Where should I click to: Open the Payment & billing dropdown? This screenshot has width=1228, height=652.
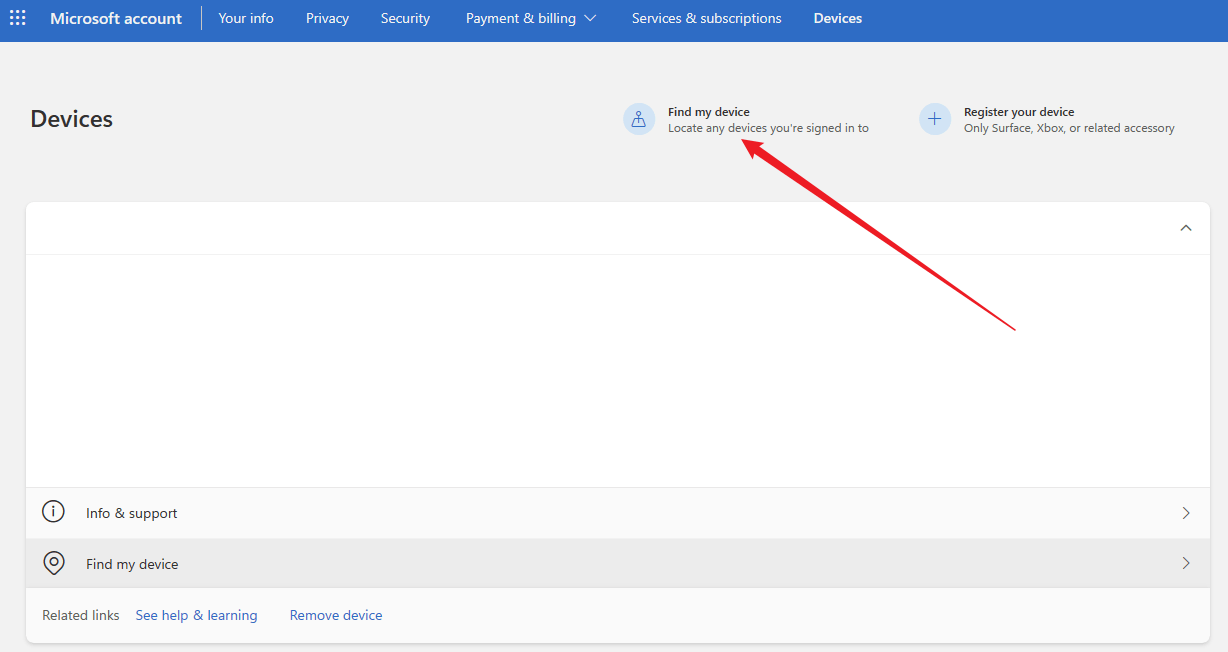point(531,18)
